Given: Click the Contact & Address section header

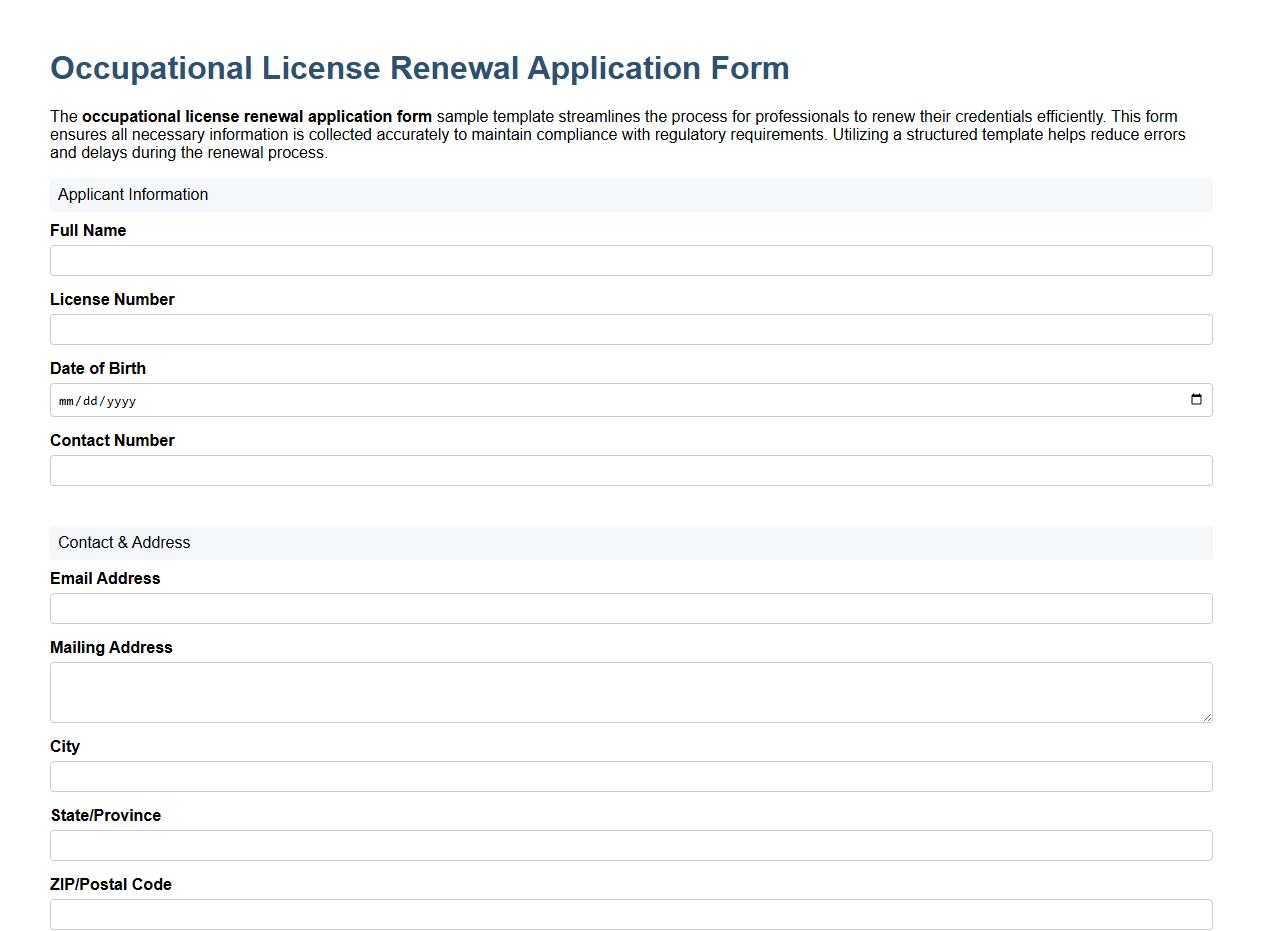Looking at the screenshot, I should point(124,542).
